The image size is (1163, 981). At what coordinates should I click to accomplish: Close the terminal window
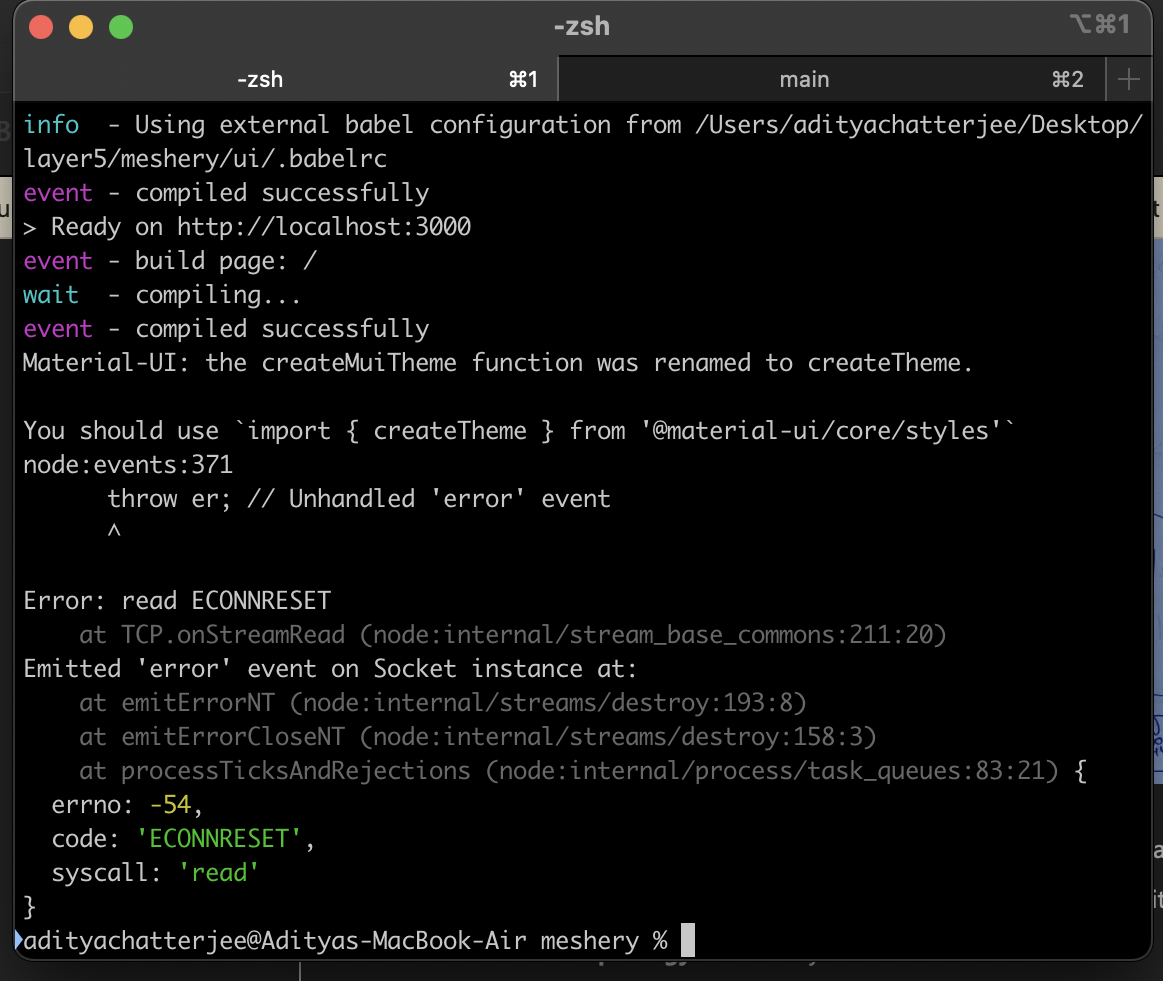click(x=40, y=27)
